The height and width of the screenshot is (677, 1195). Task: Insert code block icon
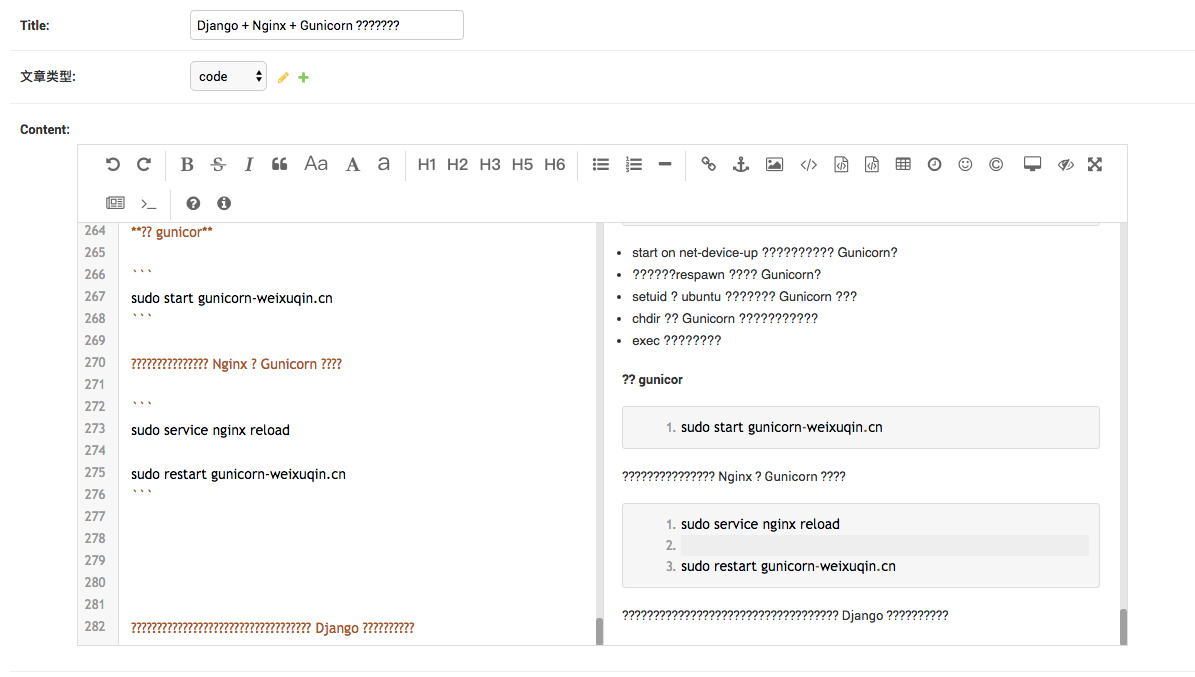click(x=872, y=165)
